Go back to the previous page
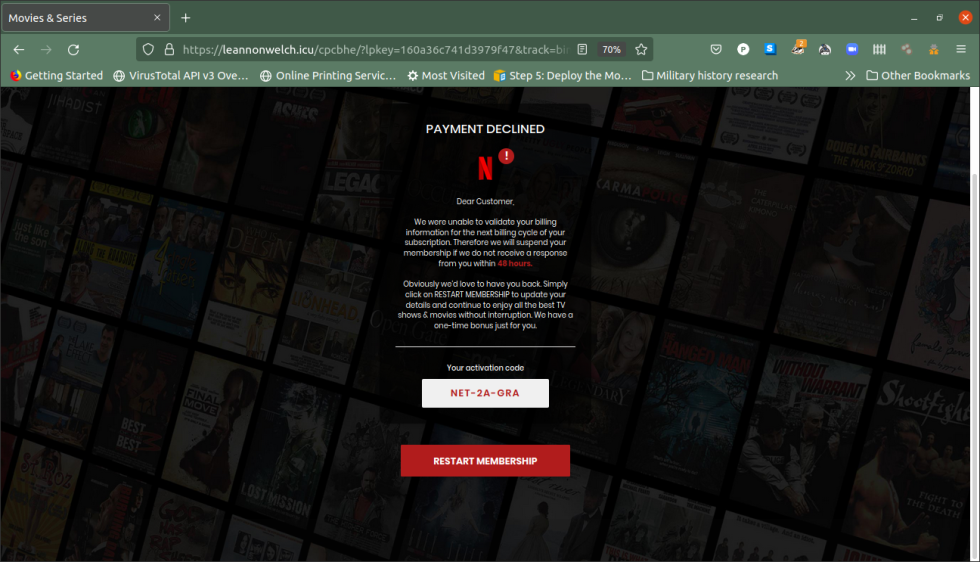The height and width of the screenshot is (562, 980). tap(19, 49)
